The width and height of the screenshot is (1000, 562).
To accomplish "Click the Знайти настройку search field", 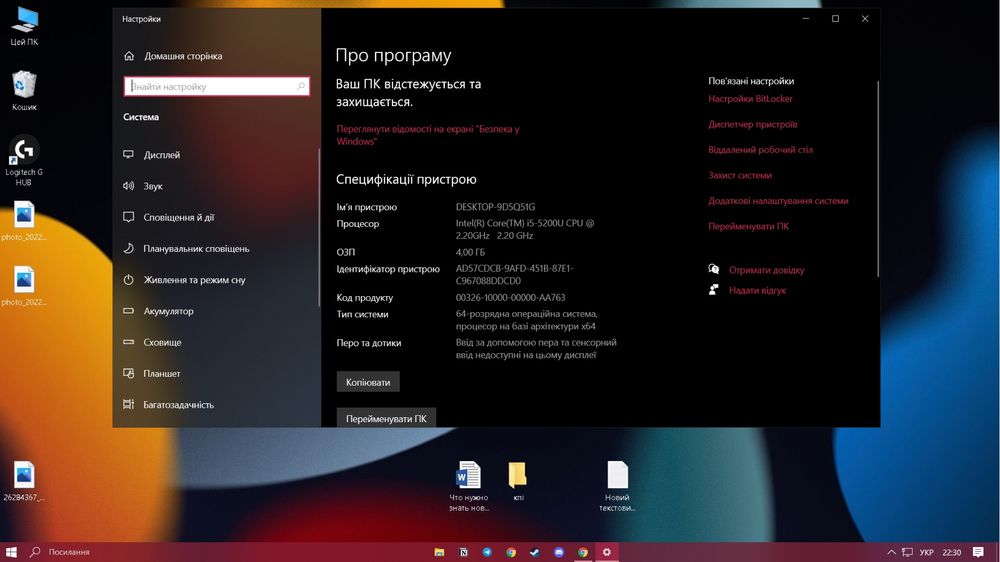I will point(217,86).
